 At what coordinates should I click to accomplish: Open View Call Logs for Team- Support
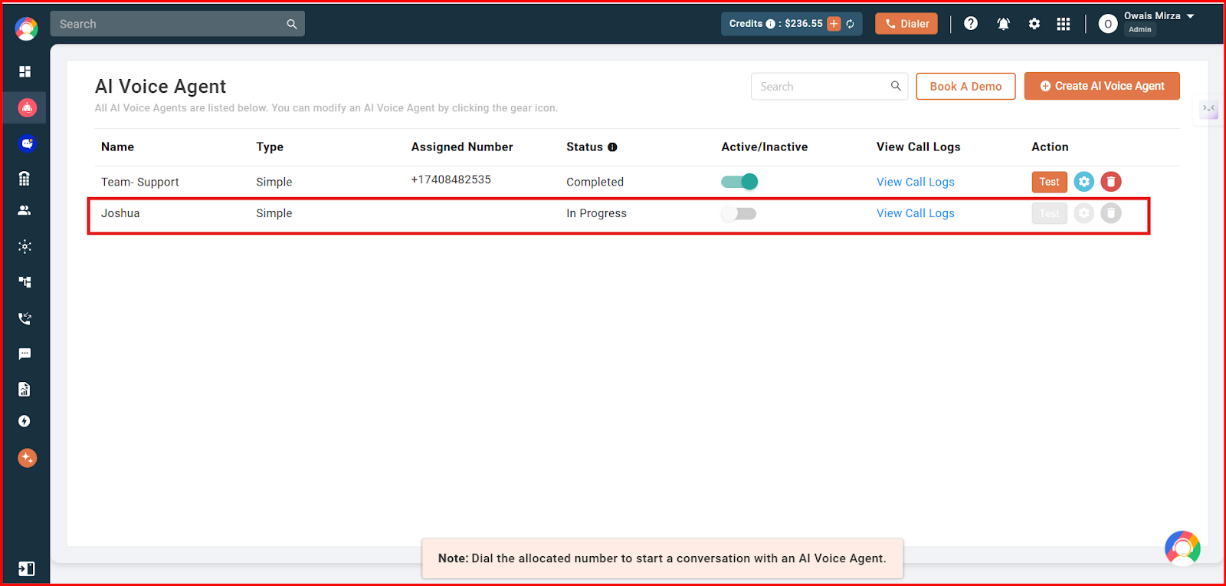[x=915, y=182]
